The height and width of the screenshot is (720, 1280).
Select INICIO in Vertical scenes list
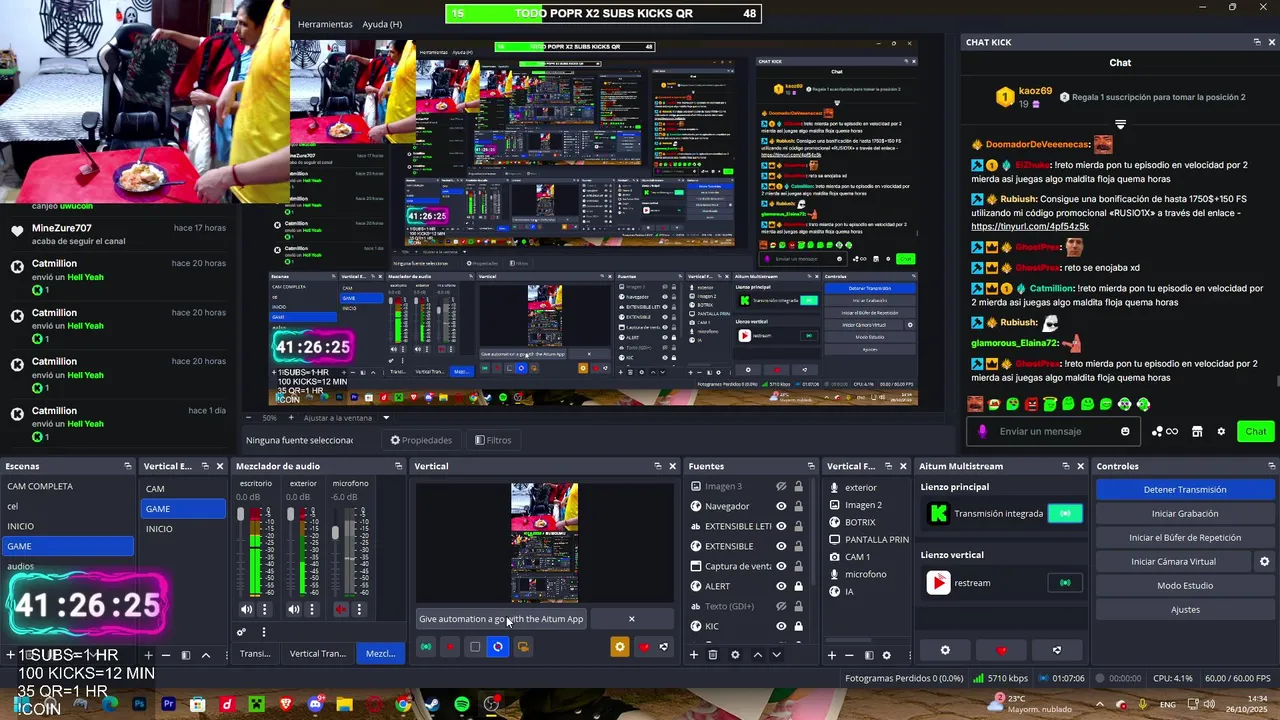coord(182,528)
